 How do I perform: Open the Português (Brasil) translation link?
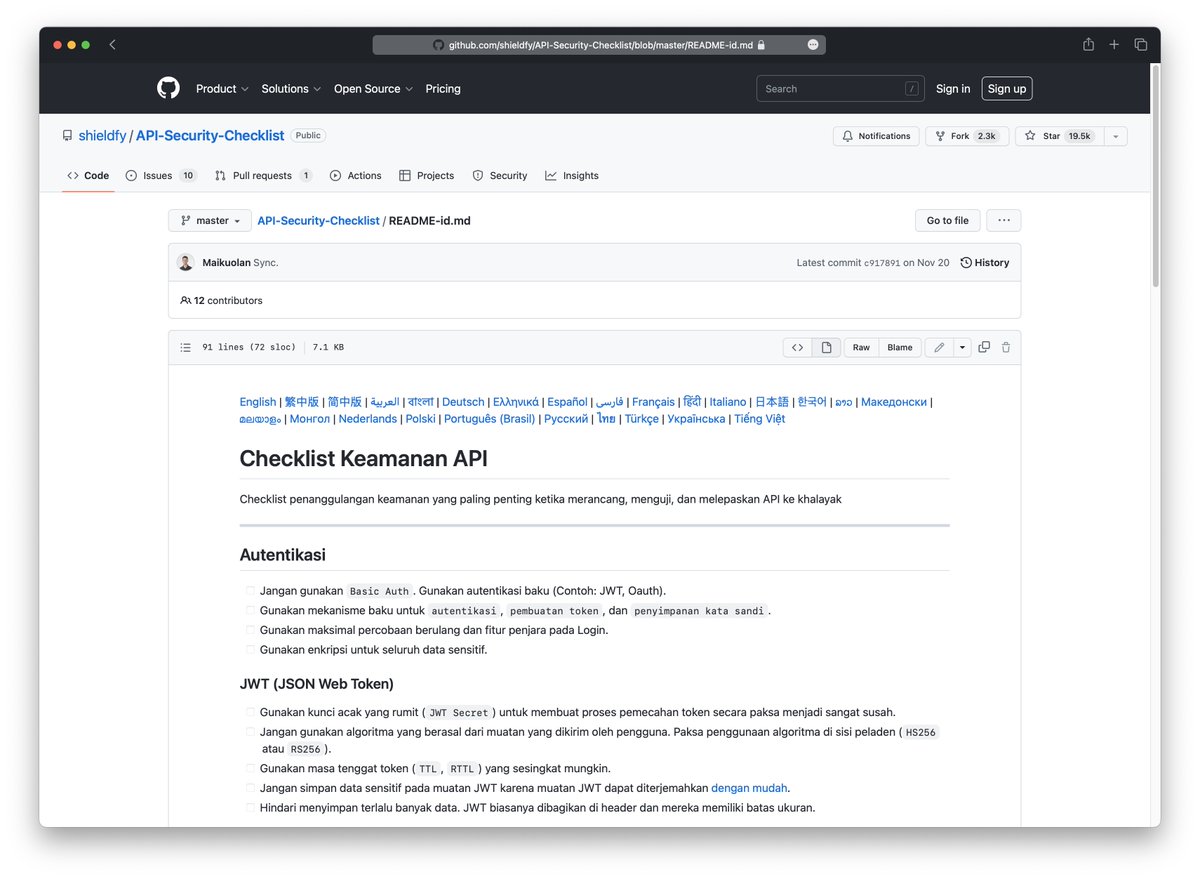[490, 419]
